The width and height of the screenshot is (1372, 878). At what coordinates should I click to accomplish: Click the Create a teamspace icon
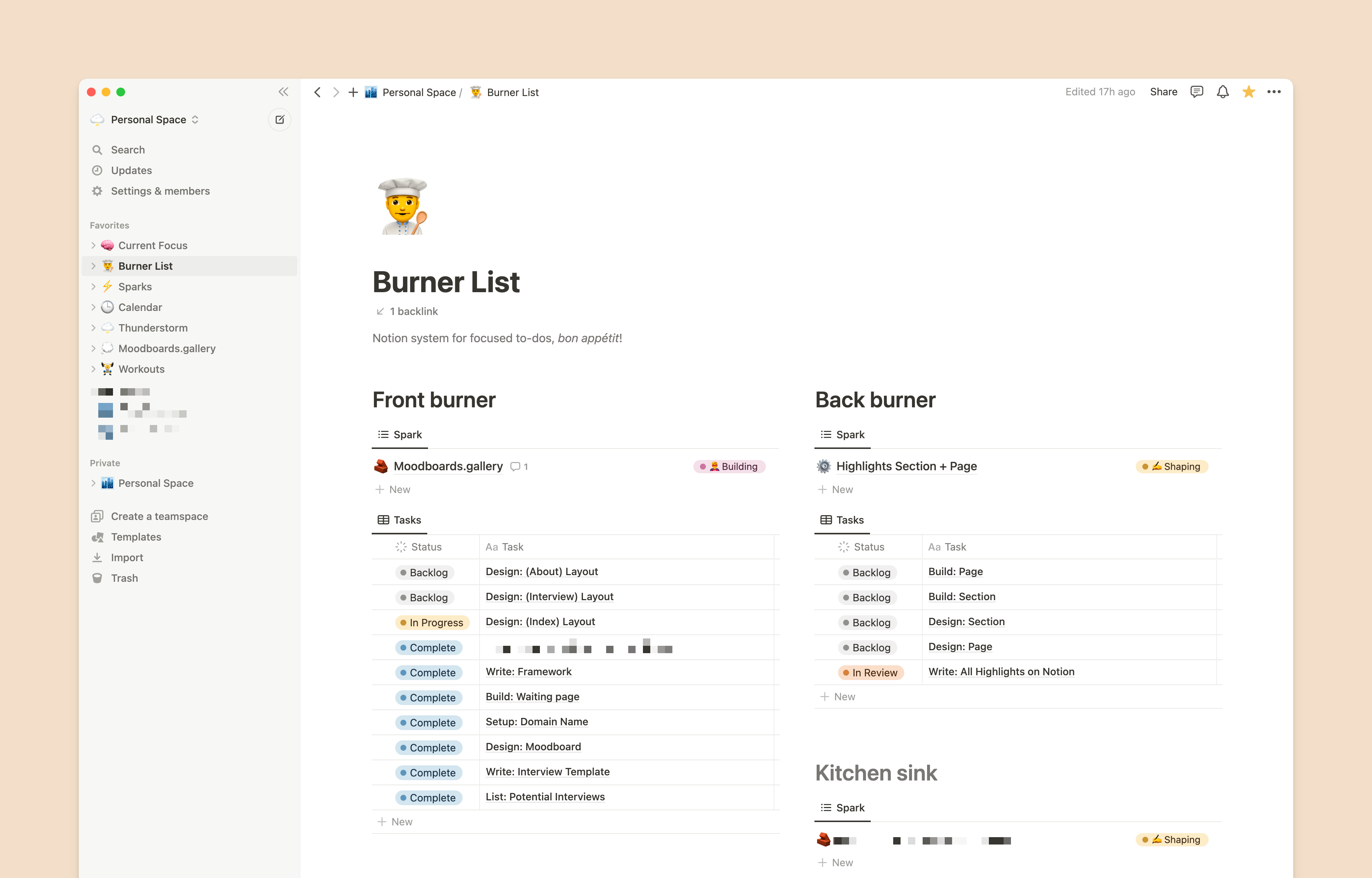98,517
